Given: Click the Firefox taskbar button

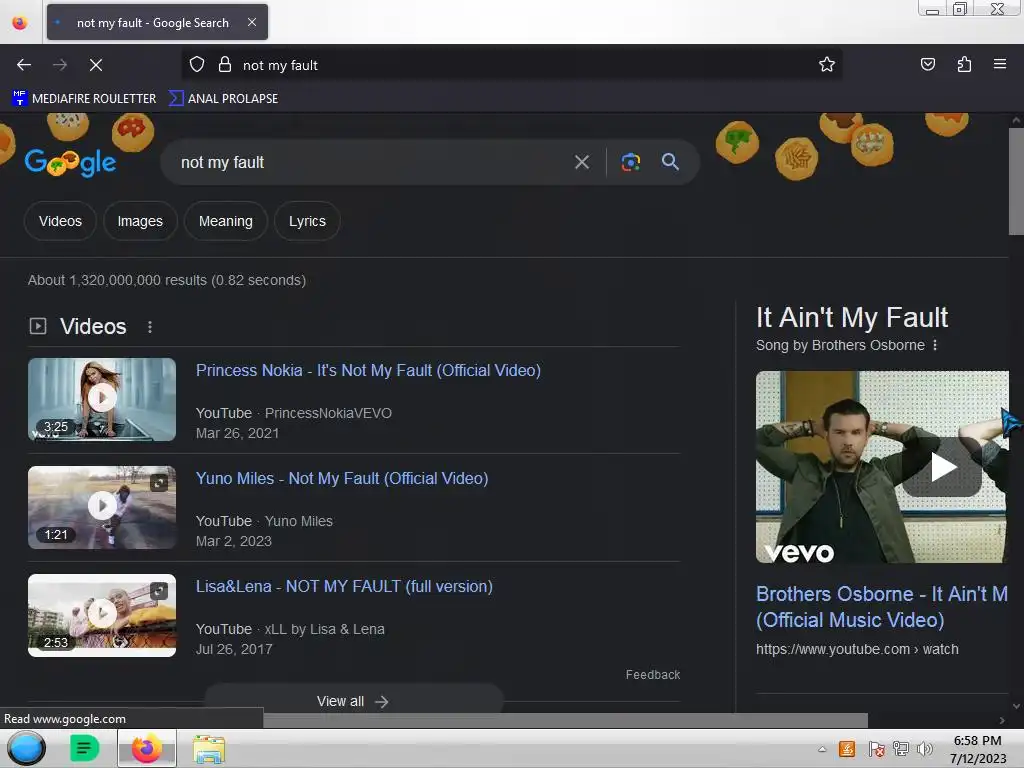Looking at the screenshot, I should [146, 748].
